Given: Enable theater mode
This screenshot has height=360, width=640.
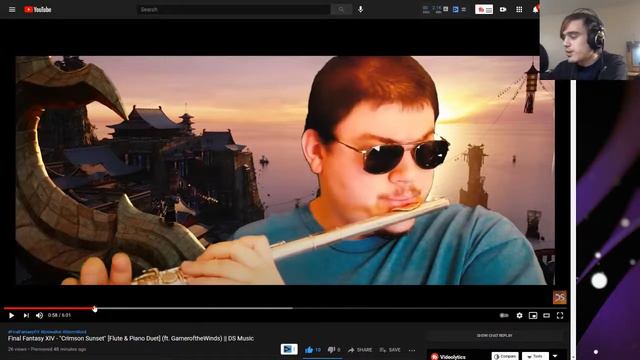Looking at the screenshot, I should (547, 316).
